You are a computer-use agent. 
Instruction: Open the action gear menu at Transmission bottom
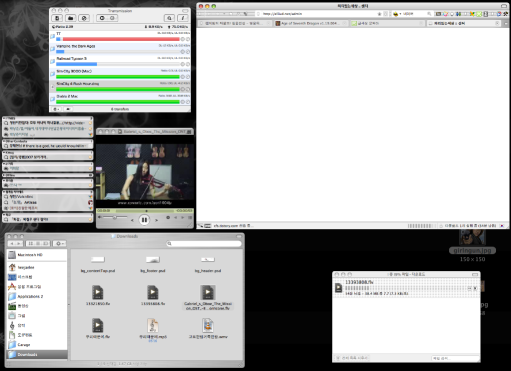[x=56, y=109]
